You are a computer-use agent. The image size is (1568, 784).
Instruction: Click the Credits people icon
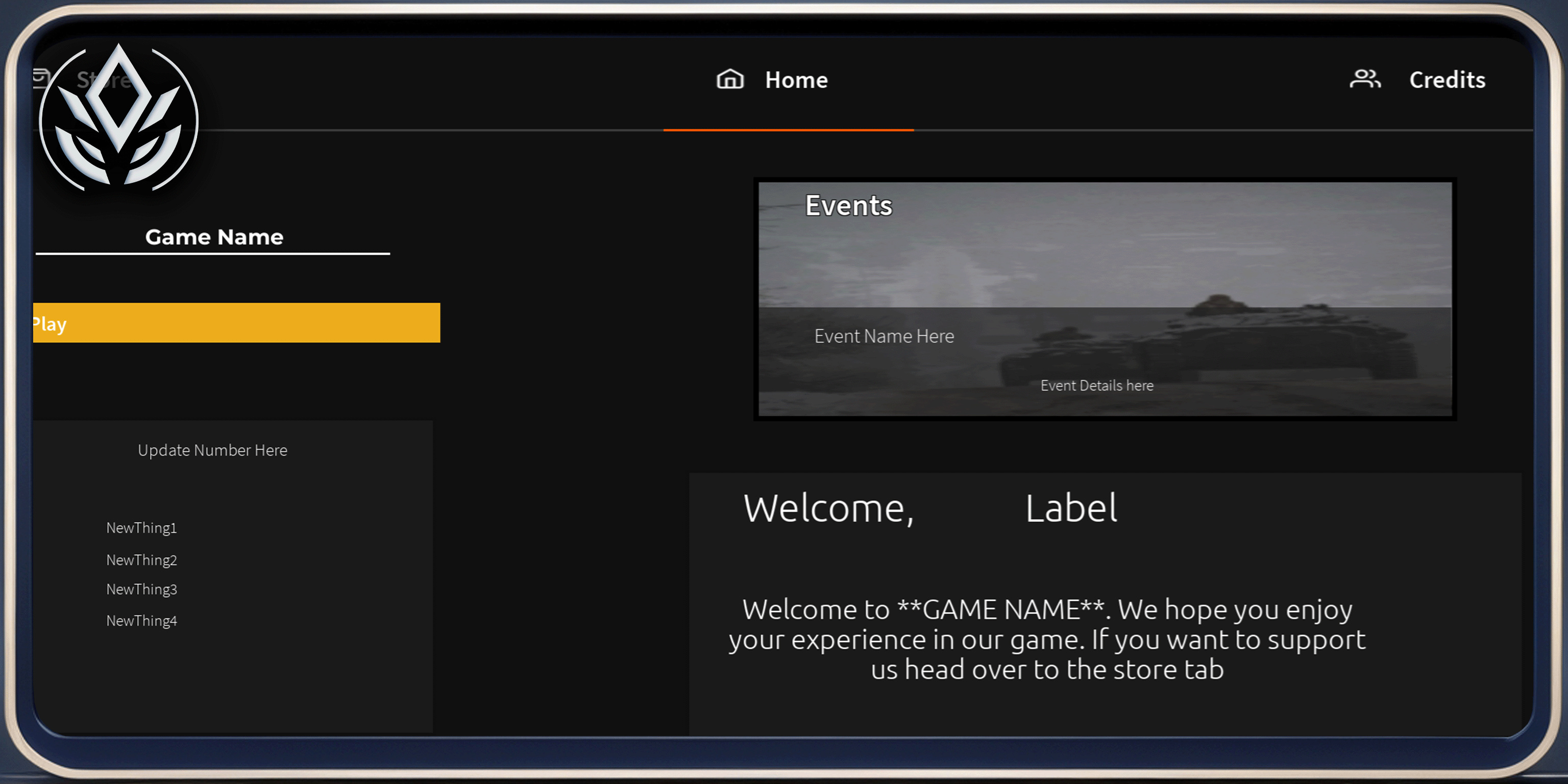(1365, 79)
